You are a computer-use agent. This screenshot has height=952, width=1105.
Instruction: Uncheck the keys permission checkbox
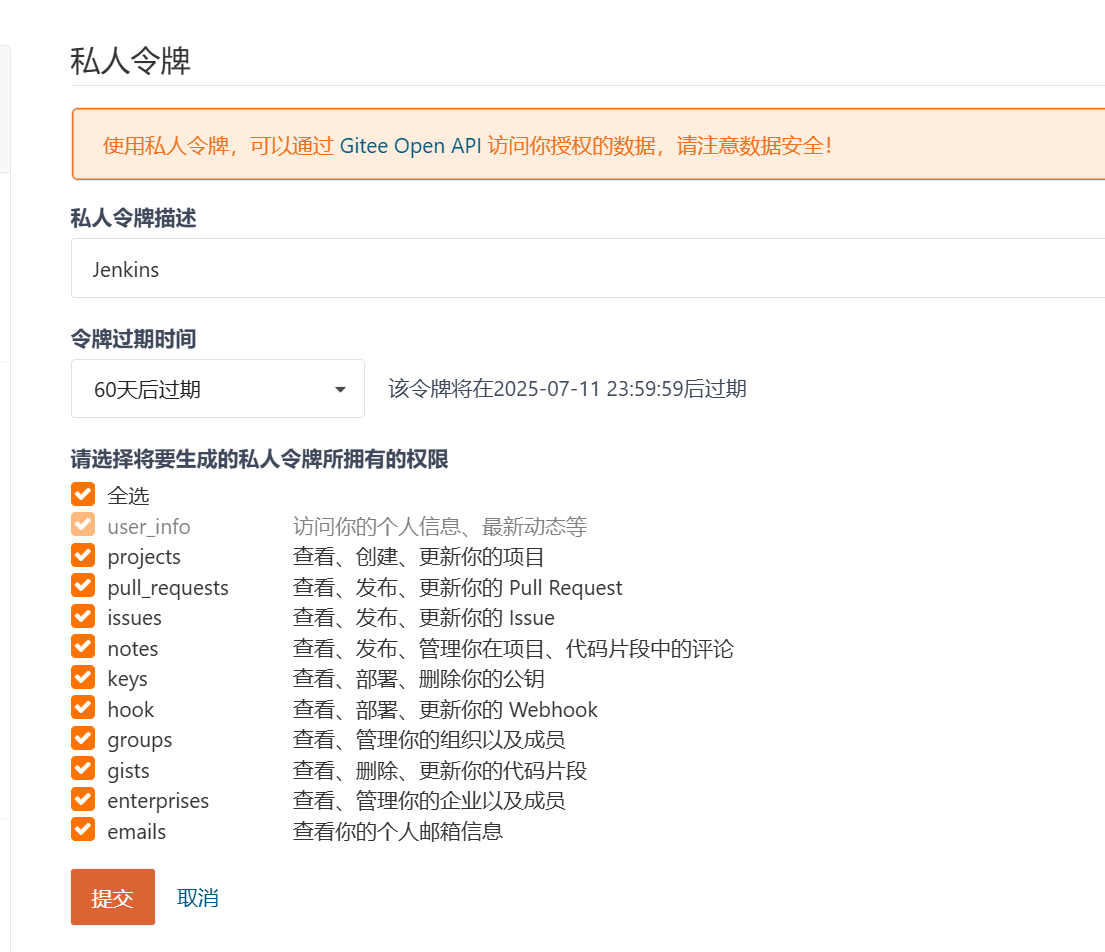[x=83, y=678]
